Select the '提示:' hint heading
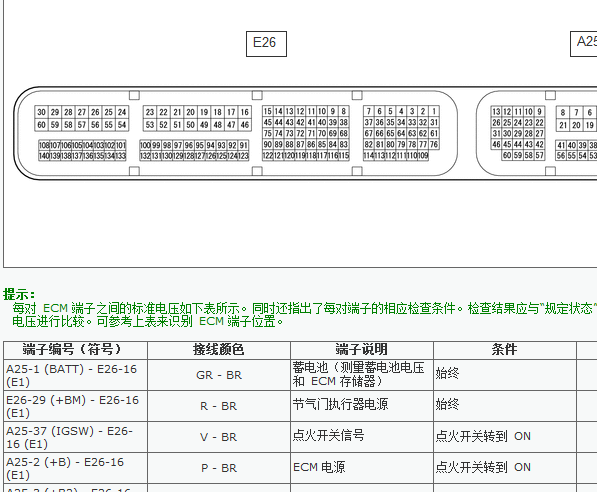Image resolution: width=597 pixels, height=492 pixels. tap(19, 294)
